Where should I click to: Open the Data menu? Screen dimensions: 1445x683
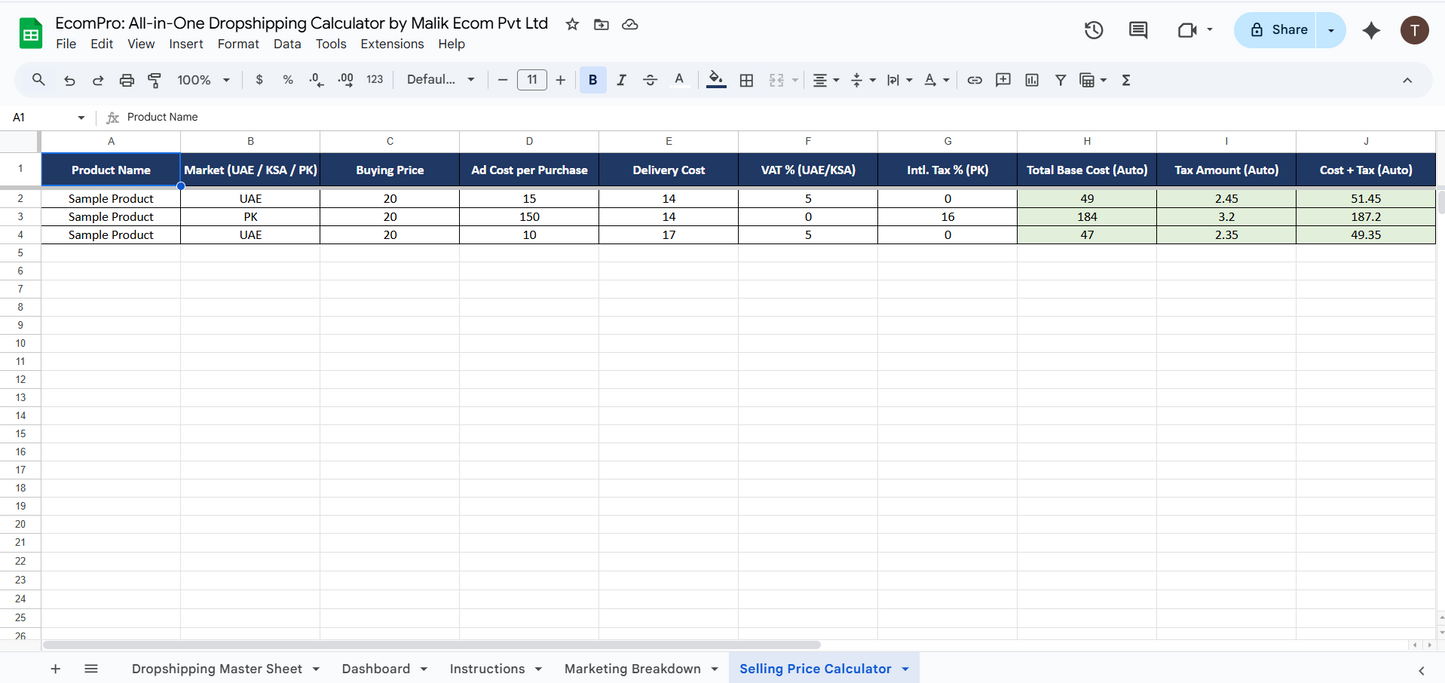[x=287, y=44]
